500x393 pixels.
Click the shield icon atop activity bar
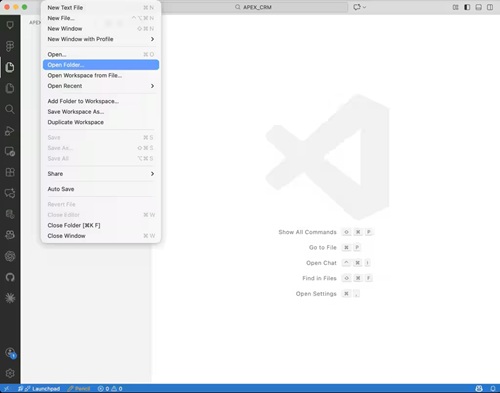pyautogui.click(x=10, y=25)
